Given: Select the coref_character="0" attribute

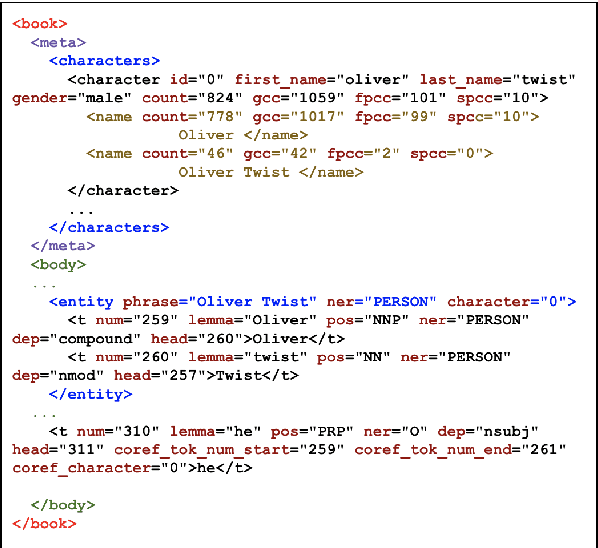Looking at the screenshot, I should (100, 468).
